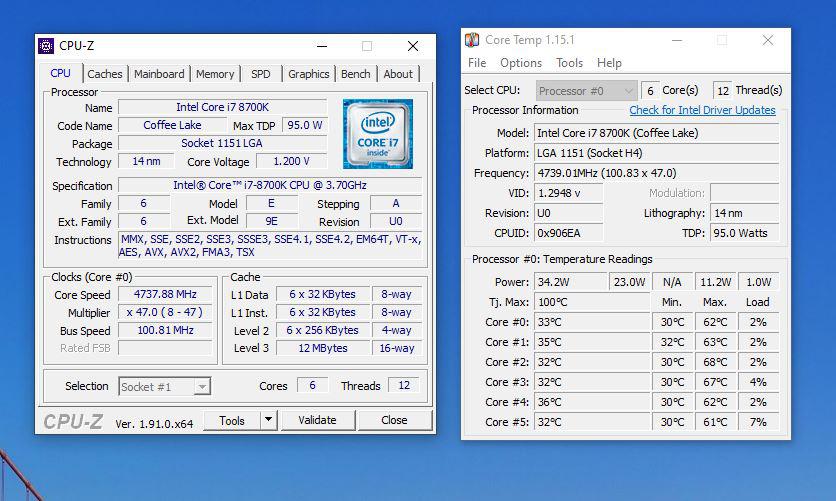Expand the Processor #0 dropdown in Core Temp

[x=586, y=91]
